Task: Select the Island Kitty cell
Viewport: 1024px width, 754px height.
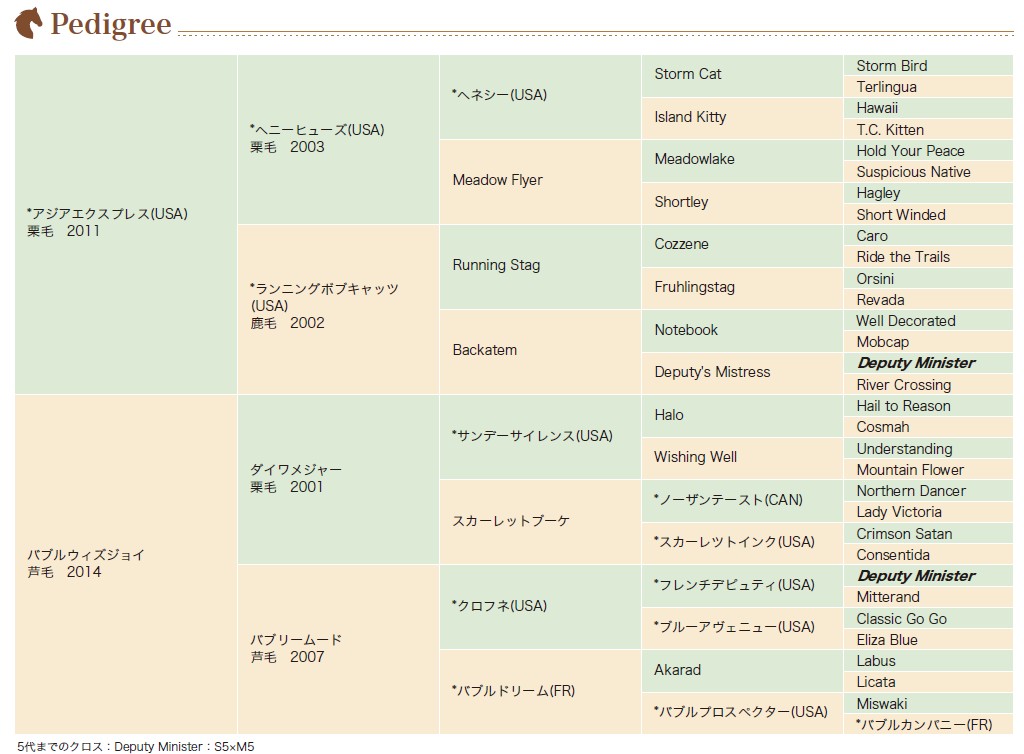Action: click(742, 118)
